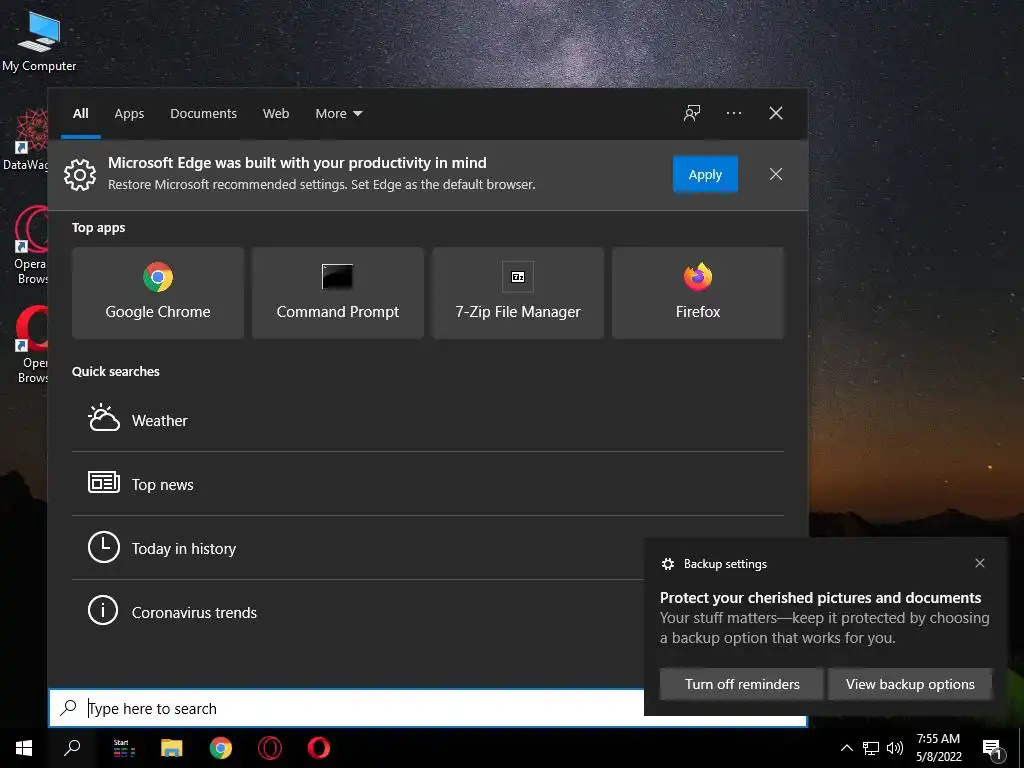Read the Protect your cherished pictures heading
Image resolution: width=1024 pixels, height=768 pixels.
click(820, 598)
